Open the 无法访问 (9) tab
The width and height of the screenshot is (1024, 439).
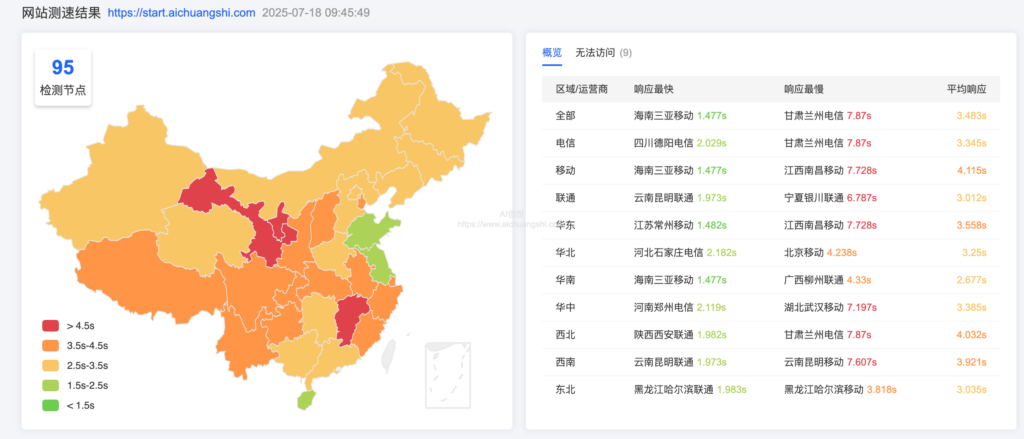(x=603, y=53)
